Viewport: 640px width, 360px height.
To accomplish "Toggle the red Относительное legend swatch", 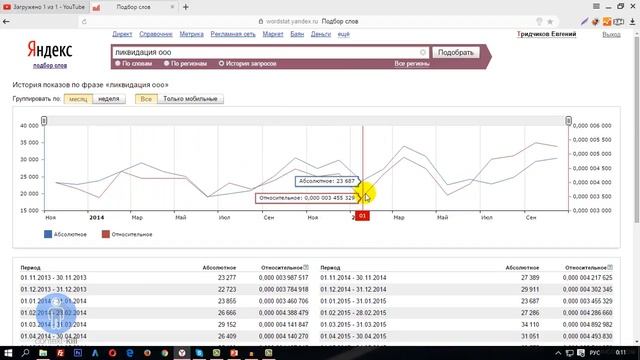I will tap(106, 234).
